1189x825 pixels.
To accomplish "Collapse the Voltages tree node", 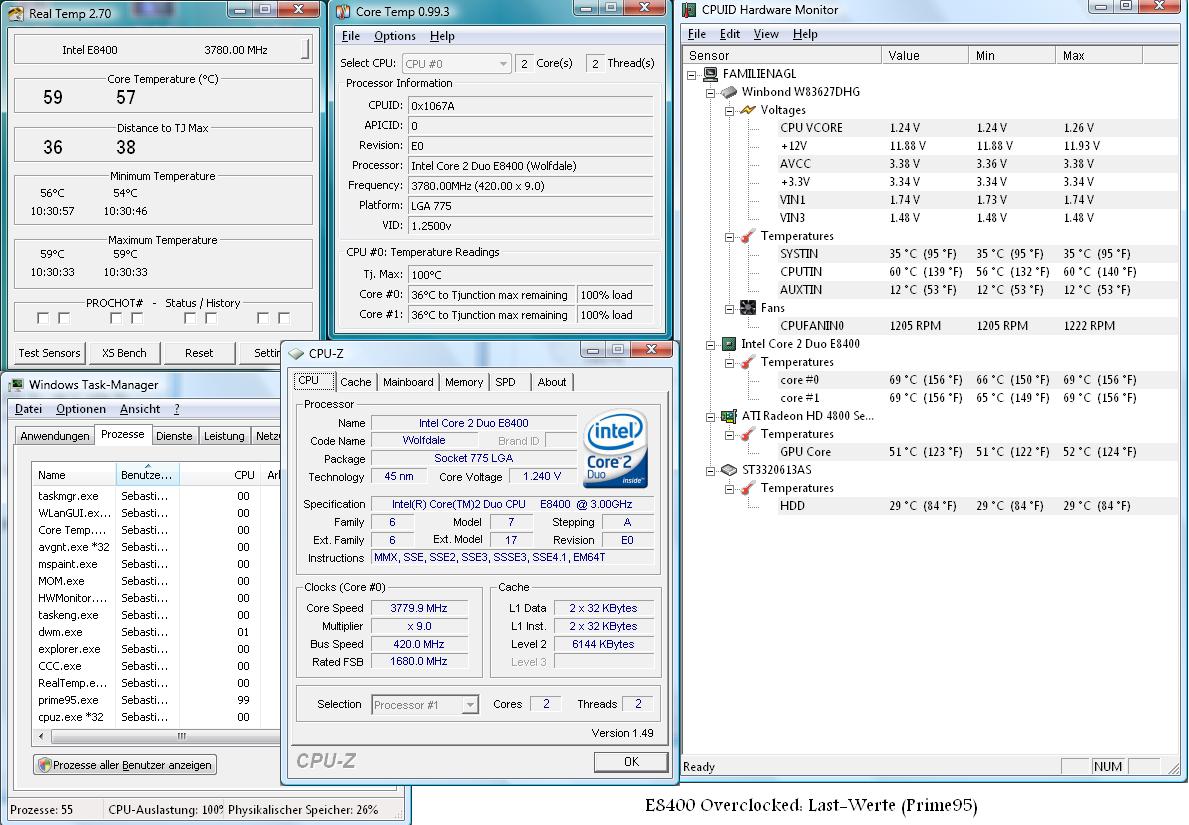I will point(729,111).
